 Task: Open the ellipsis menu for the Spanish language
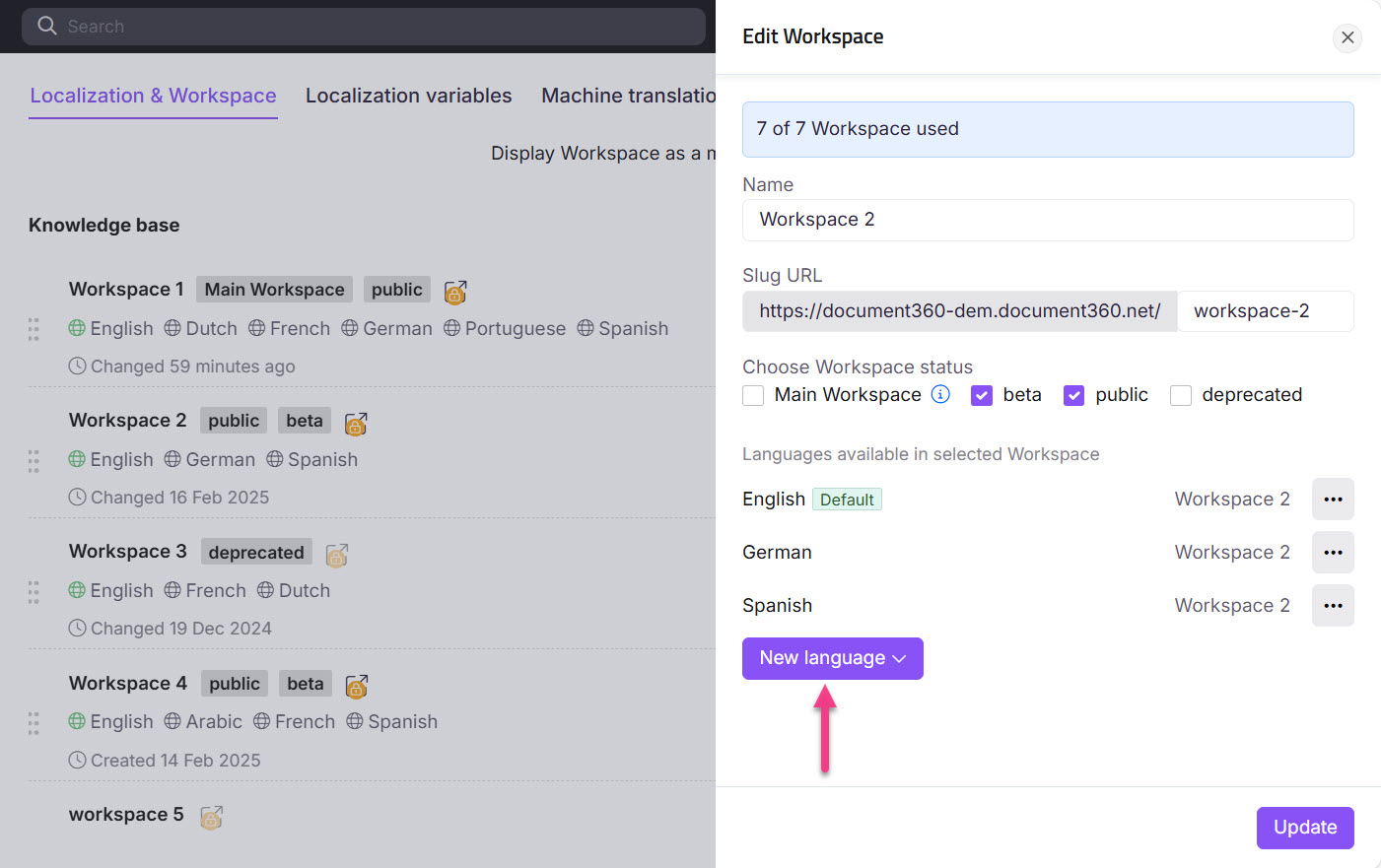click(x=1333, y=605)
